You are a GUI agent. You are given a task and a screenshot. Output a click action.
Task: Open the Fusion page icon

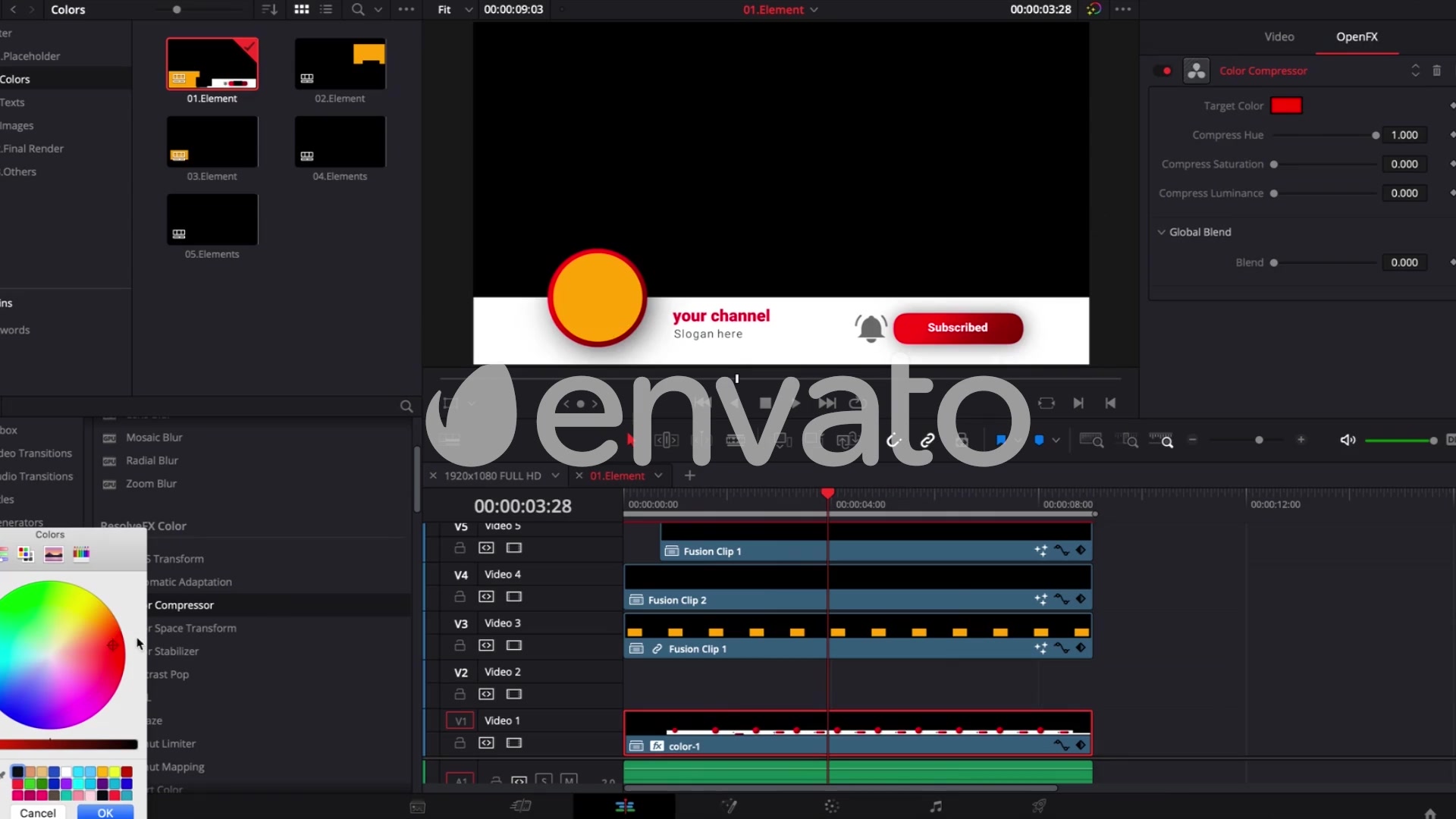729,806
